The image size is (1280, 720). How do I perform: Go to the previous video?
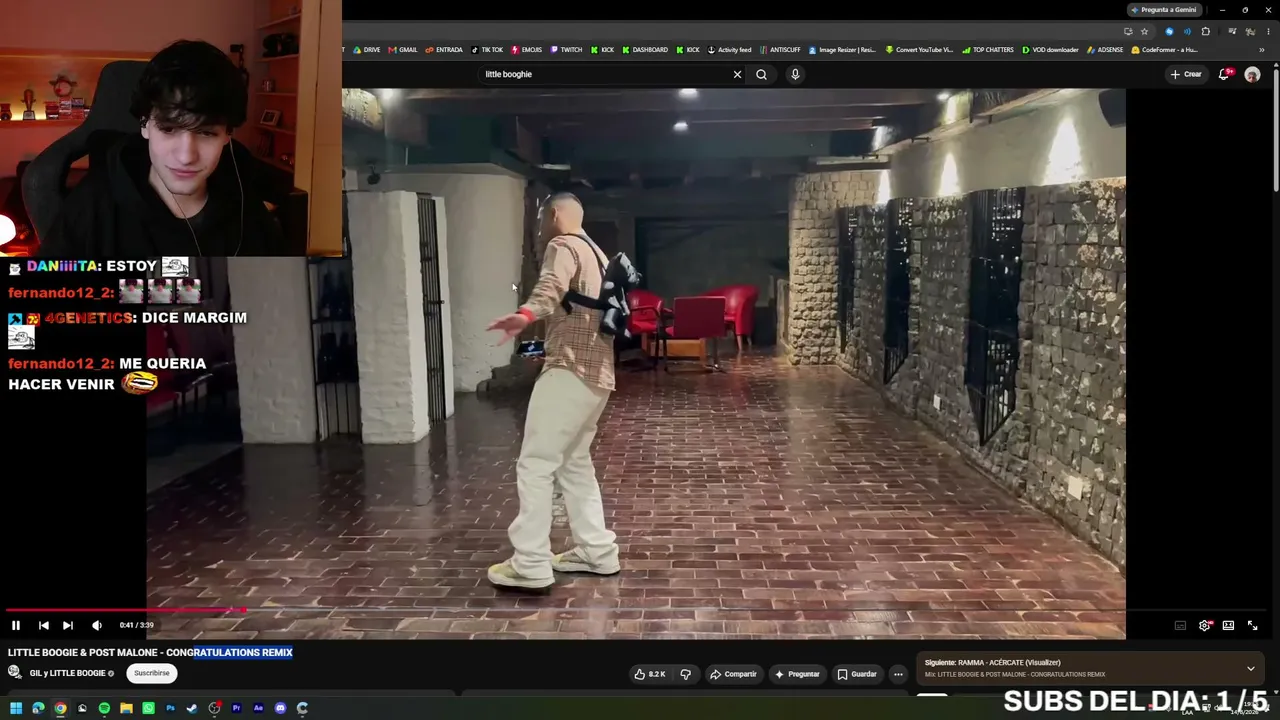[44, 625]
